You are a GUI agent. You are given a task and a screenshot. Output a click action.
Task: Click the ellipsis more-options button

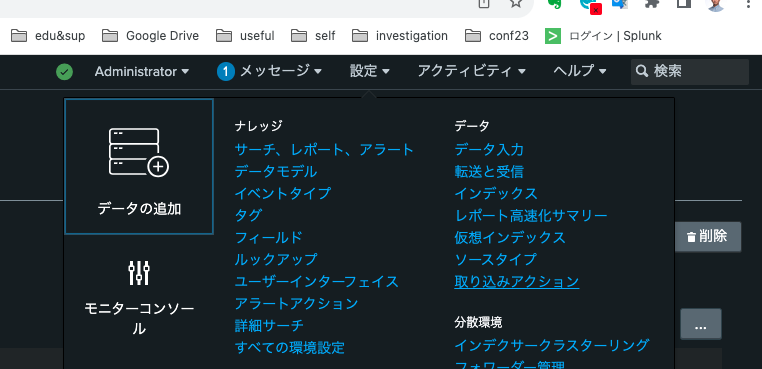701,324
